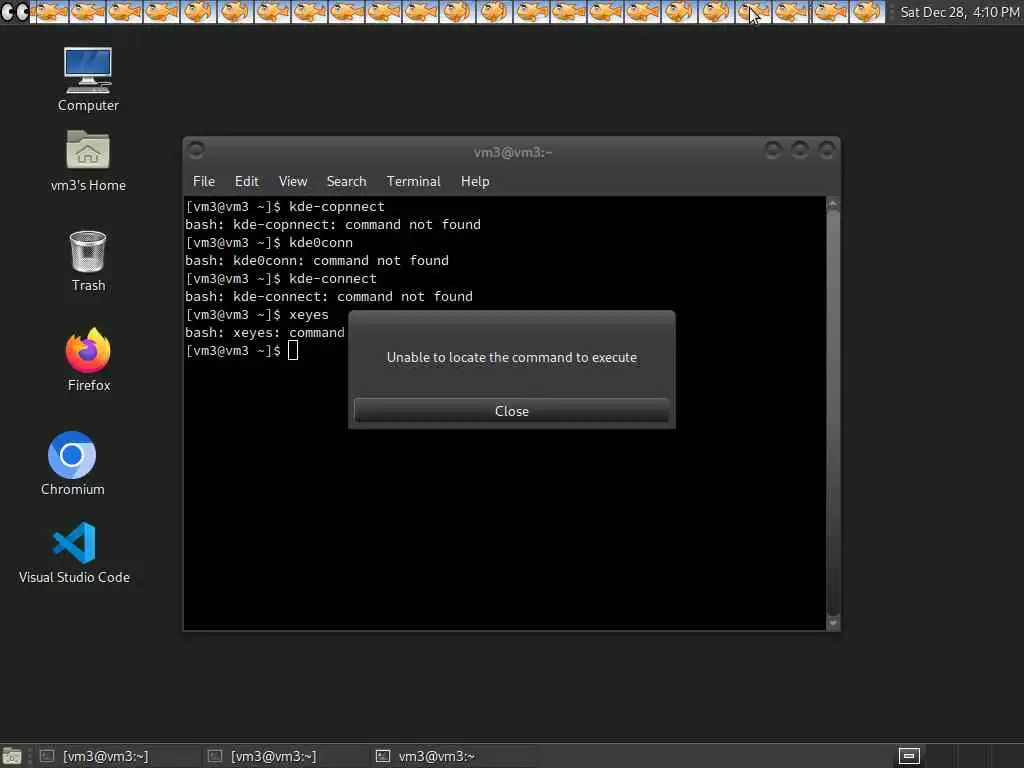Viewport: 1024px width, 768px height.
Task: Open the Computer desktop icon
Action: click(88, 80)
